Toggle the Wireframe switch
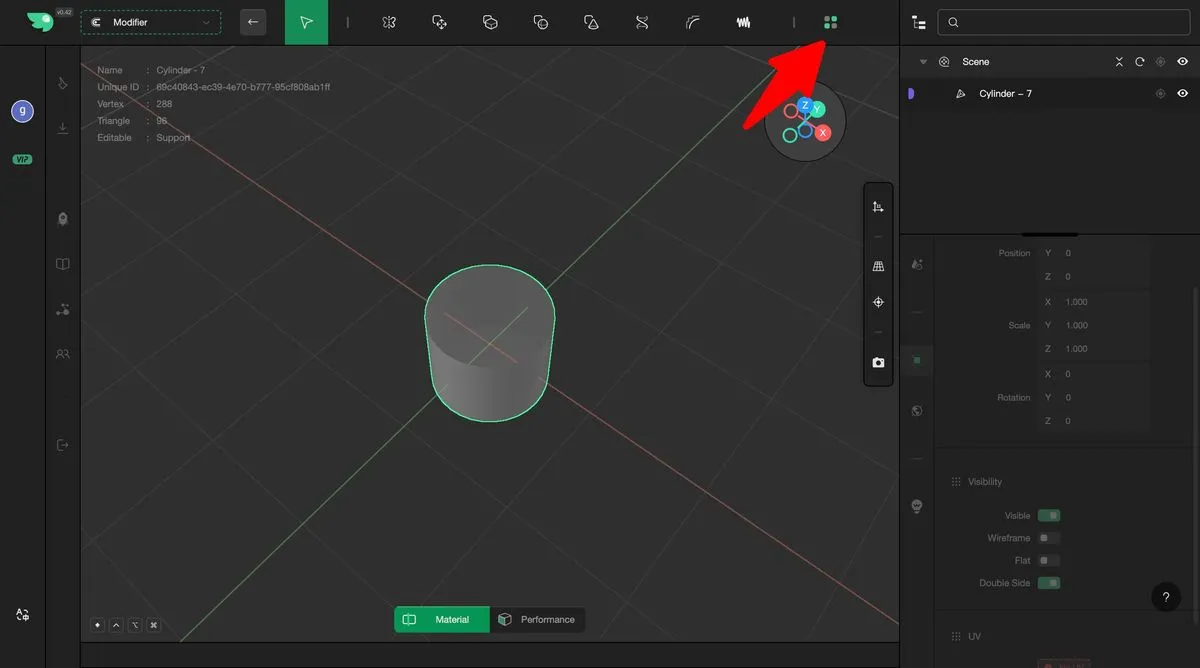The height and width of the screenshot is (668, 1200). [x=1048, y=538]
